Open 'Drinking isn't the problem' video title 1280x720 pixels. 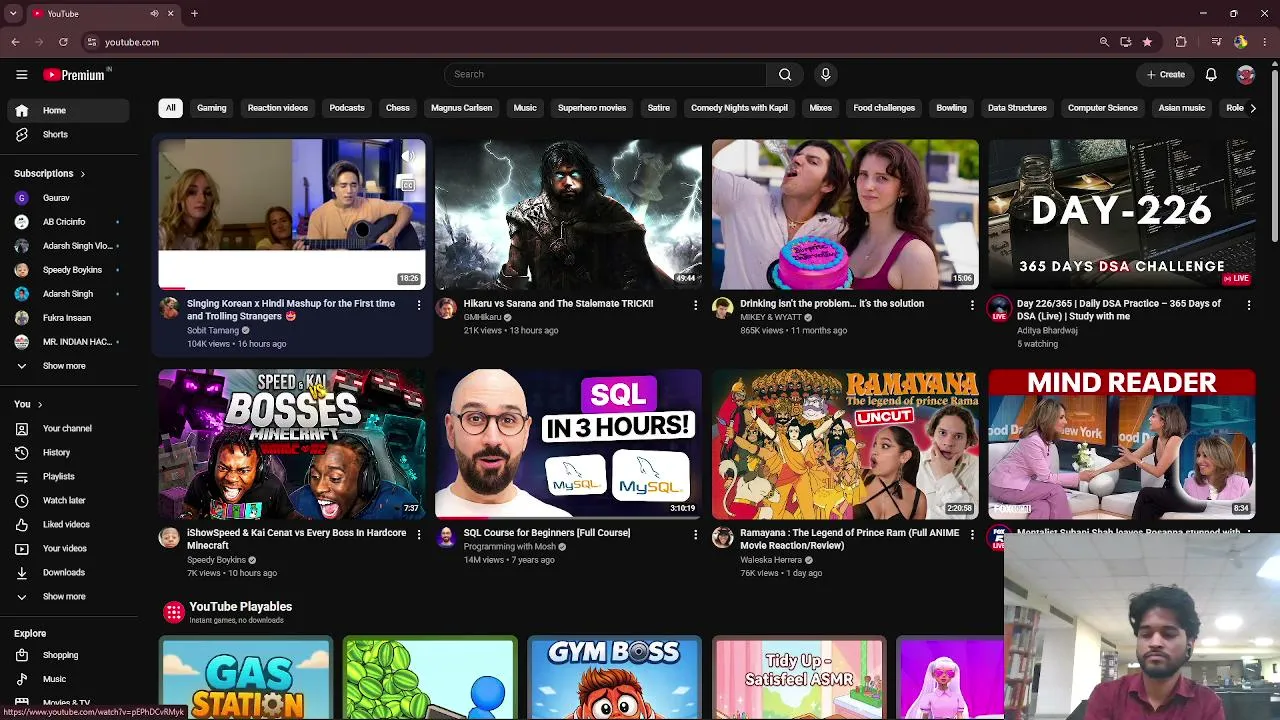click(832, 303)
